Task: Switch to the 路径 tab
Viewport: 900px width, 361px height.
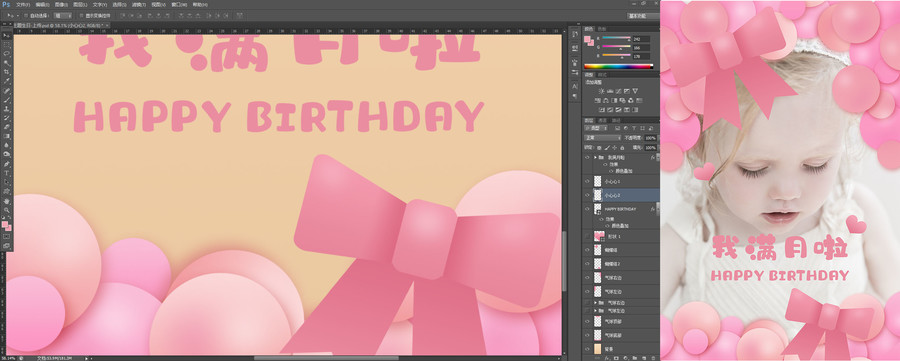Action: point(616,121)
